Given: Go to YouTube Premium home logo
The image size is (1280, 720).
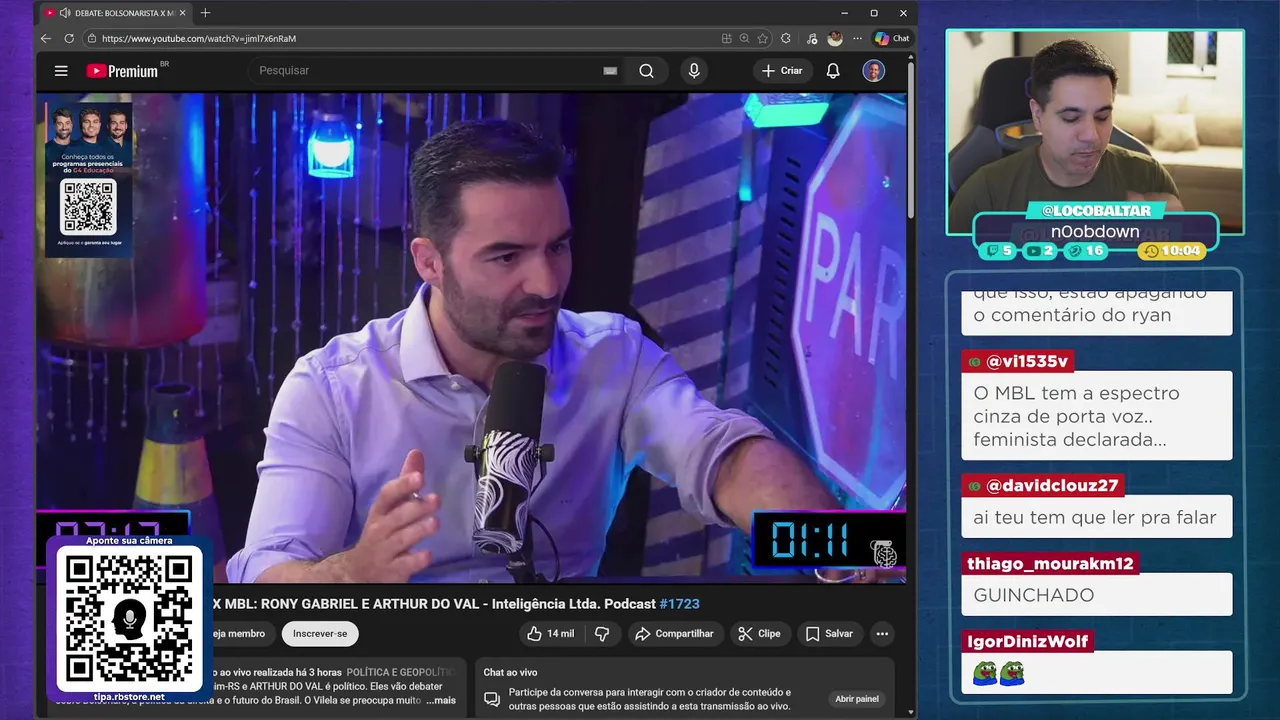Looking at the screenshot, I should 123,71.
